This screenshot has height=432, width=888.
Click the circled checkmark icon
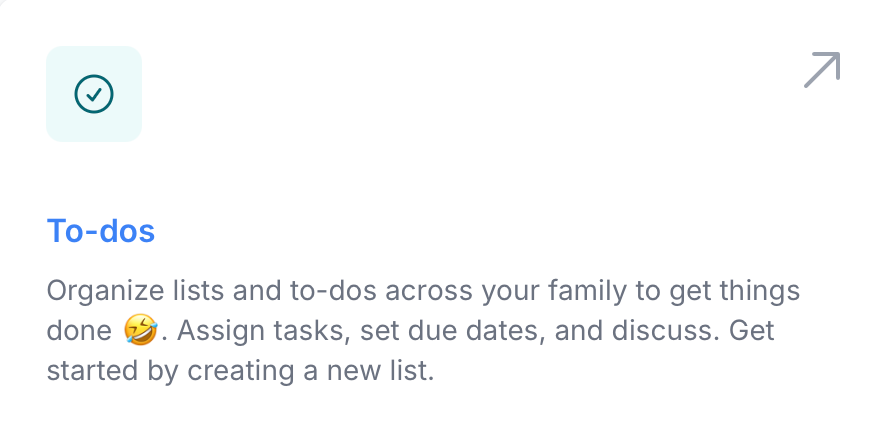point(94,94)
